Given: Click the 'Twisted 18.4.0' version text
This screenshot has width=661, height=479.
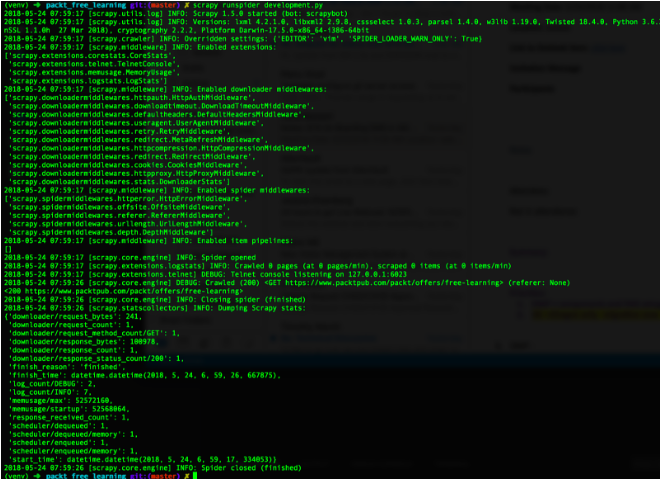Looking at the screenshot, I should pyautogui.click(x=577, y=22).
